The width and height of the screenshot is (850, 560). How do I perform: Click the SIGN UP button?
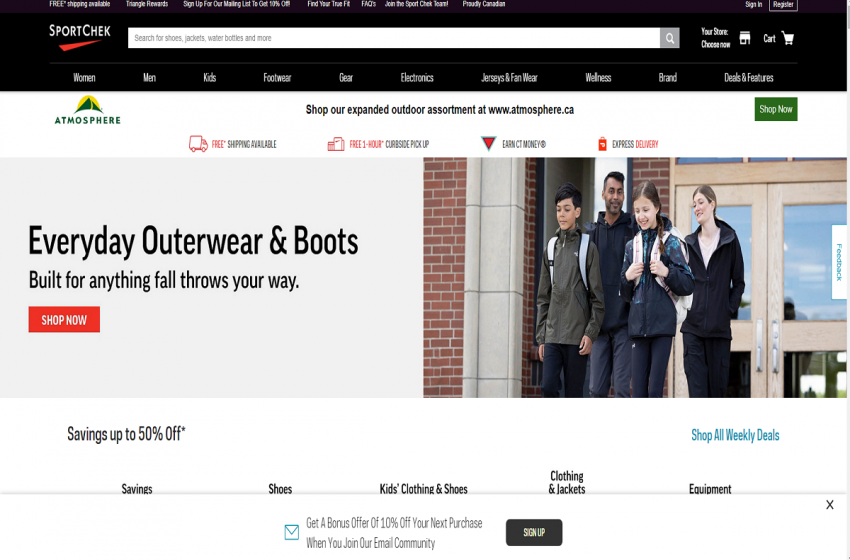pos(534,532)
